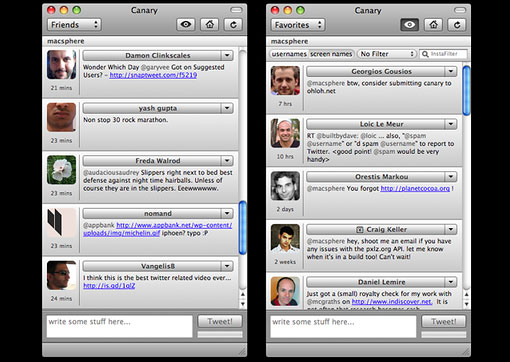Select the screen names segment
This screenshot has width=510, height=362.
(331, 54)
